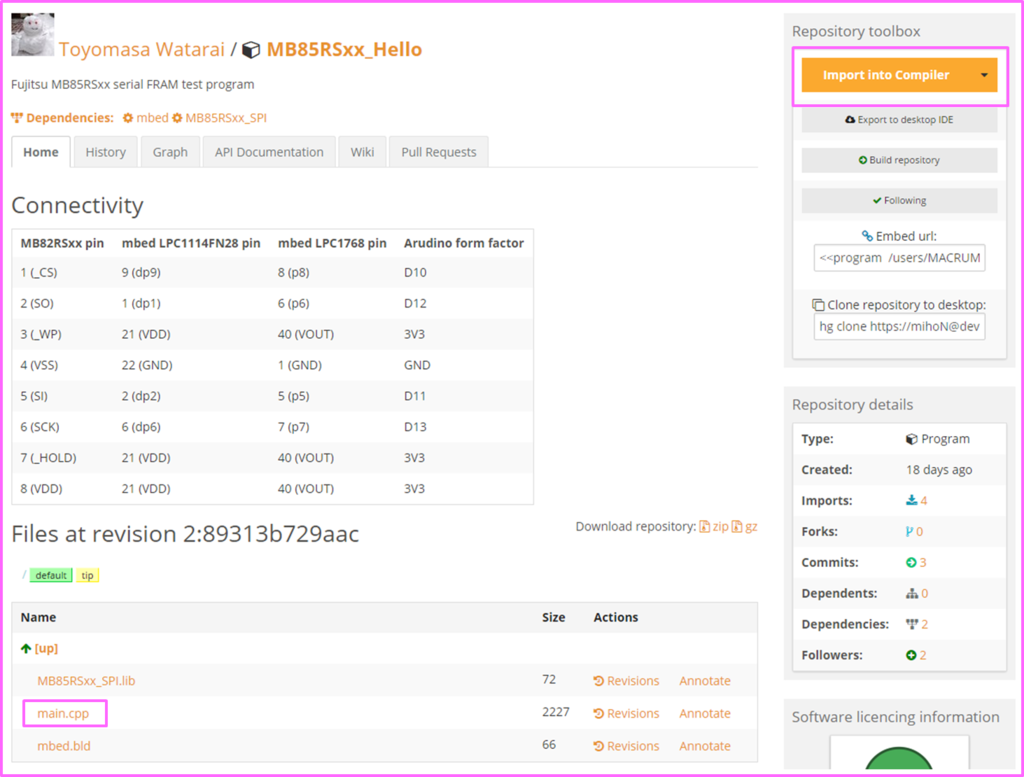Viewport: 1024px width, 777px height.
Task: Download the repository as zip
Action: click(x=720, y=527)
